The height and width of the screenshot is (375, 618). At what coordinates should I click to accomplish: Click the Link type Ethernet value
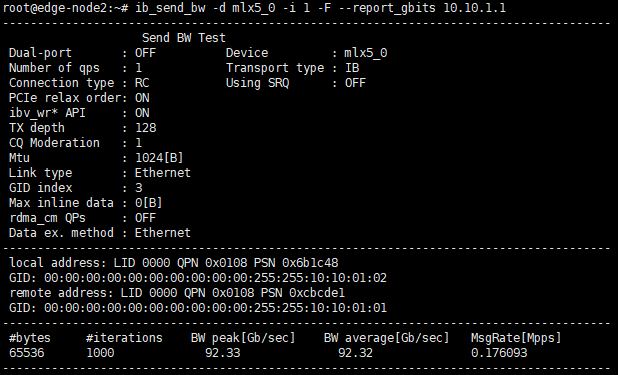coord(162,173)
